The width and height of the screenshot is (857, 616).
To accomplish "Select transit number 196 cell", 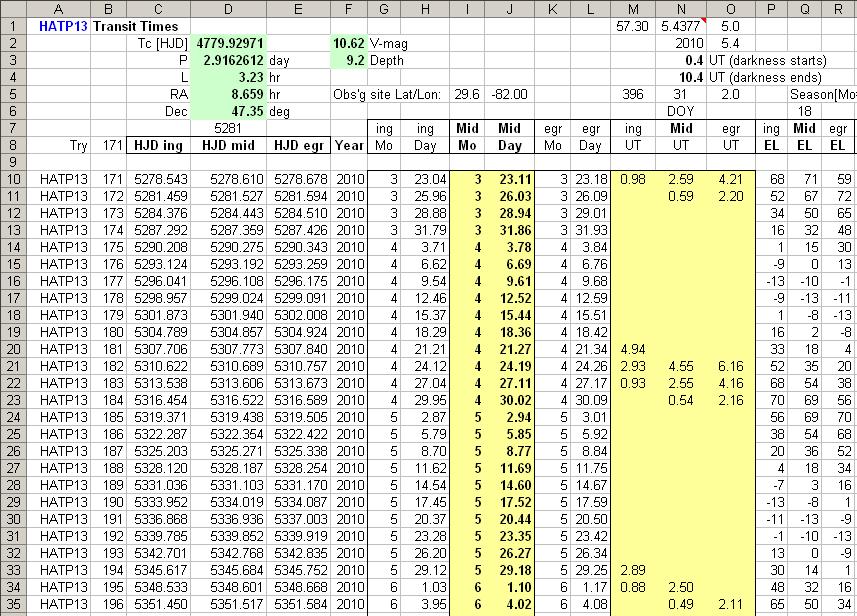I will coord(108,605).
